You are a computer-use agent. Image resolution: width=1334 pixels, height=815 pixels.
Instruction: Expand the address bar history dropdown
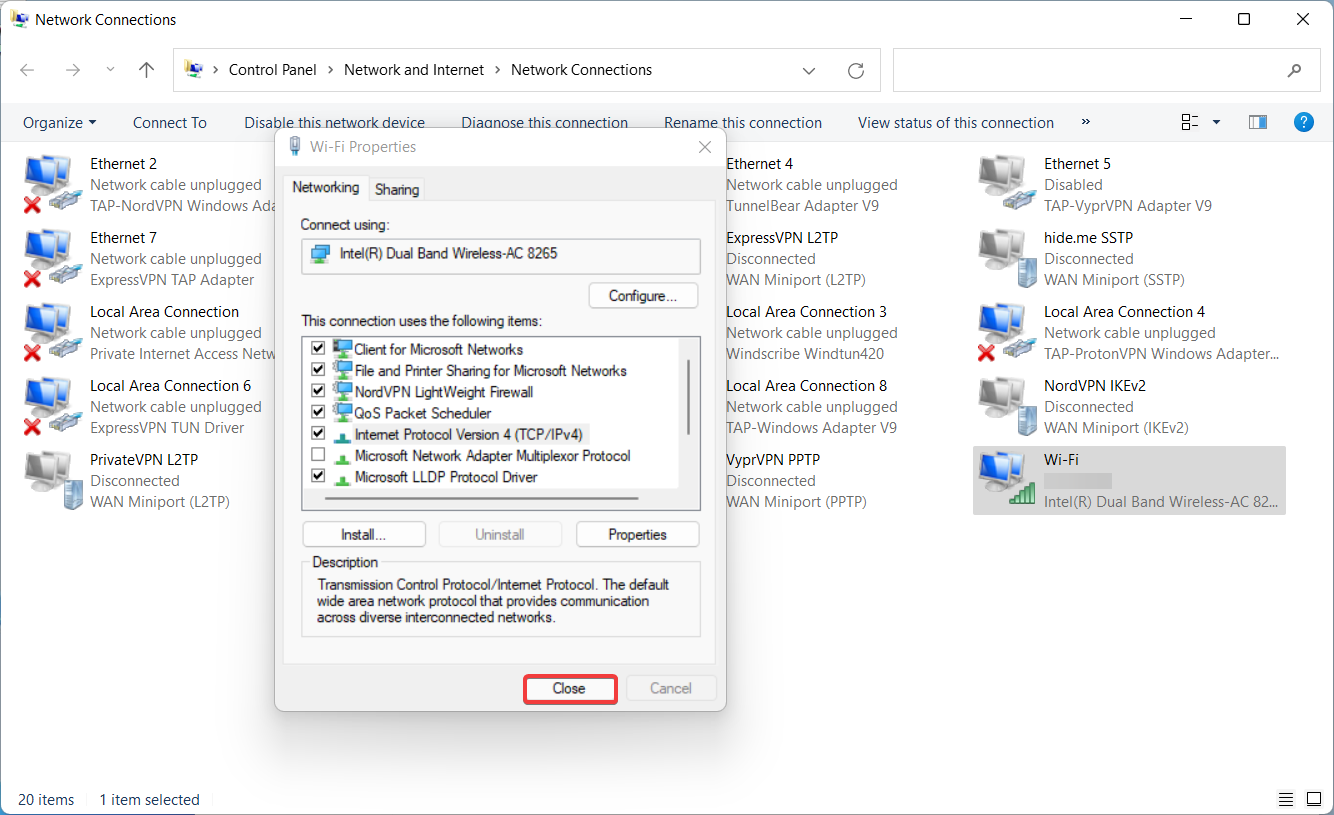809,70
